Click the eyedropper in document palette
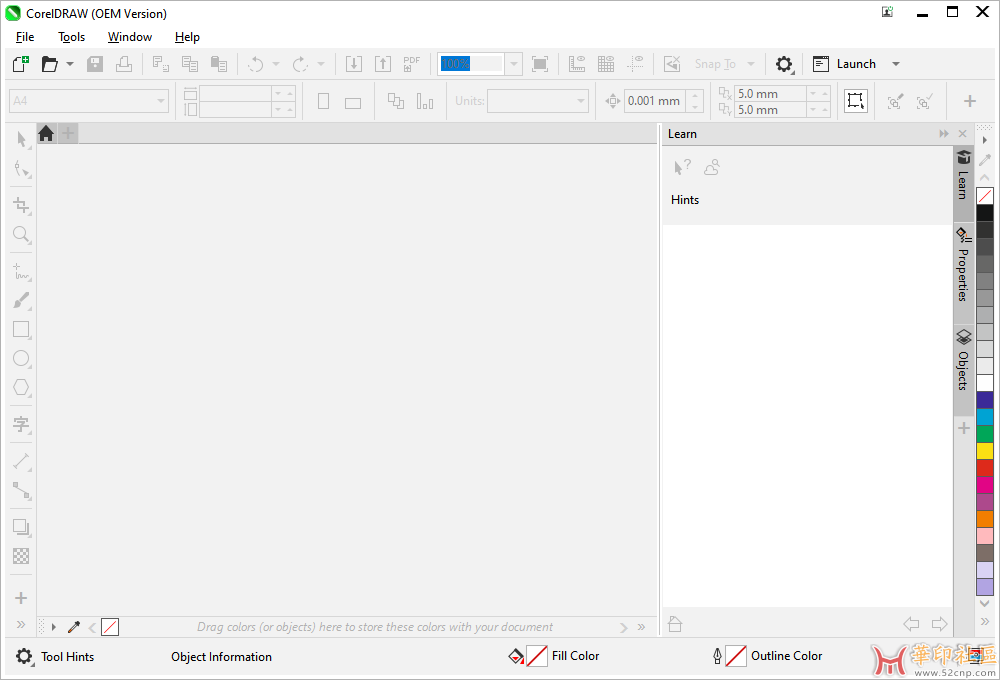This screenshot has width=1000, height=680. point(74,627)
